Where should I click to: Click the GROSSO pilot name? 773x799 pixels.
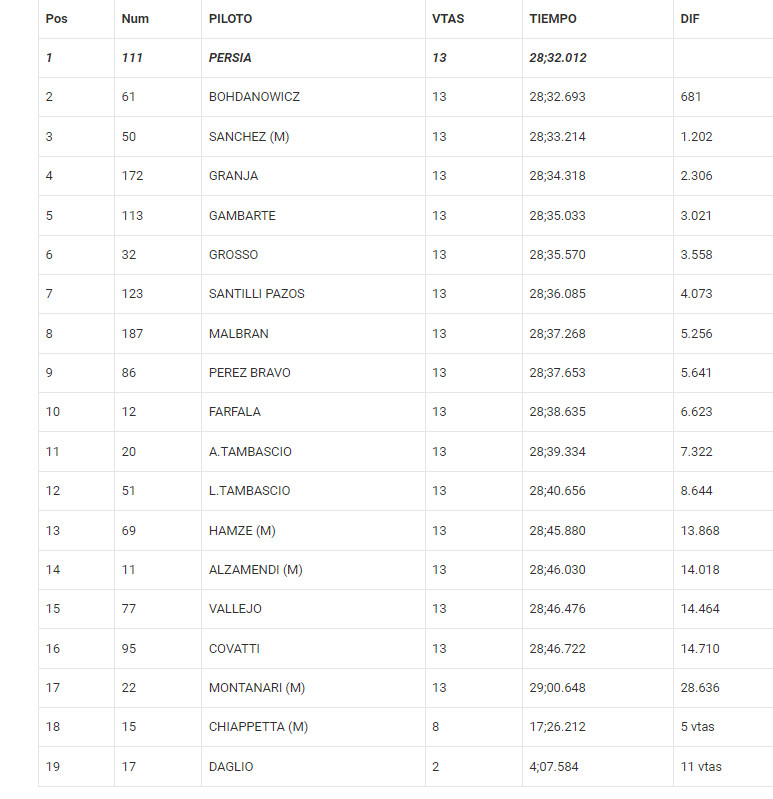click(233, 255)
